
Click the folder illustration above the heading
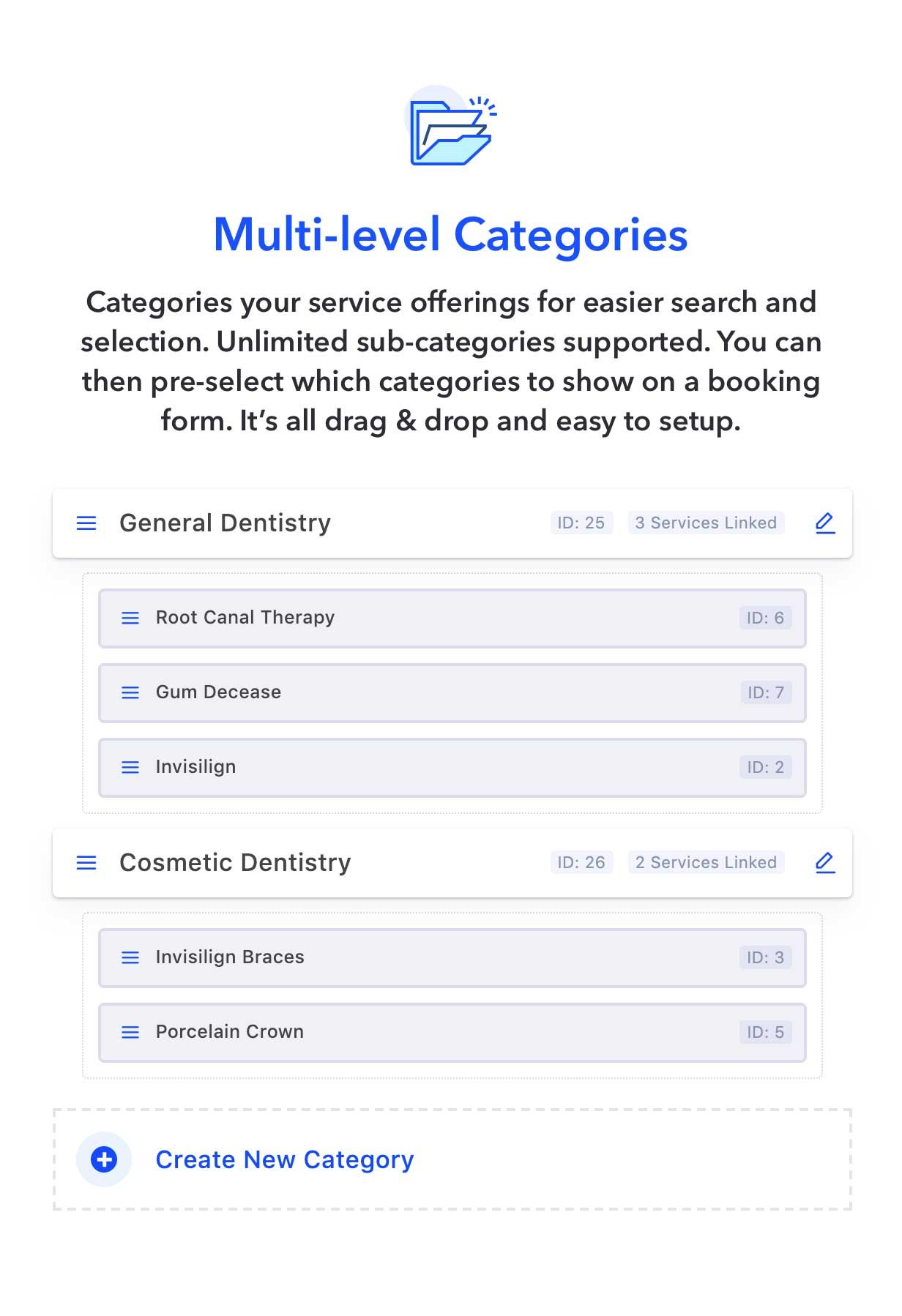(x=451, y=132)
